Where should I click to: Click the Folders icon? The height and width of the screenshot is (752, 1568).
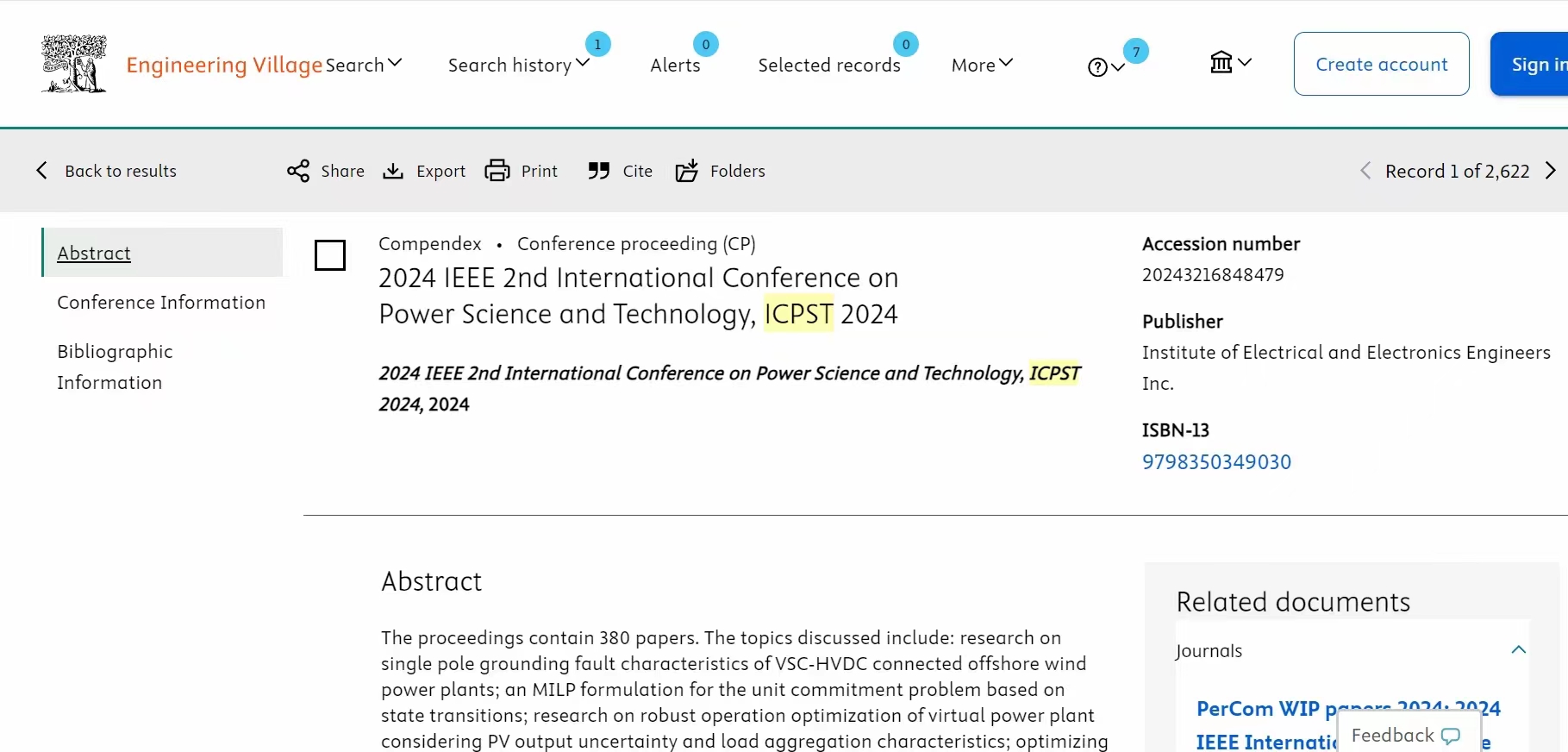[686, 171]
